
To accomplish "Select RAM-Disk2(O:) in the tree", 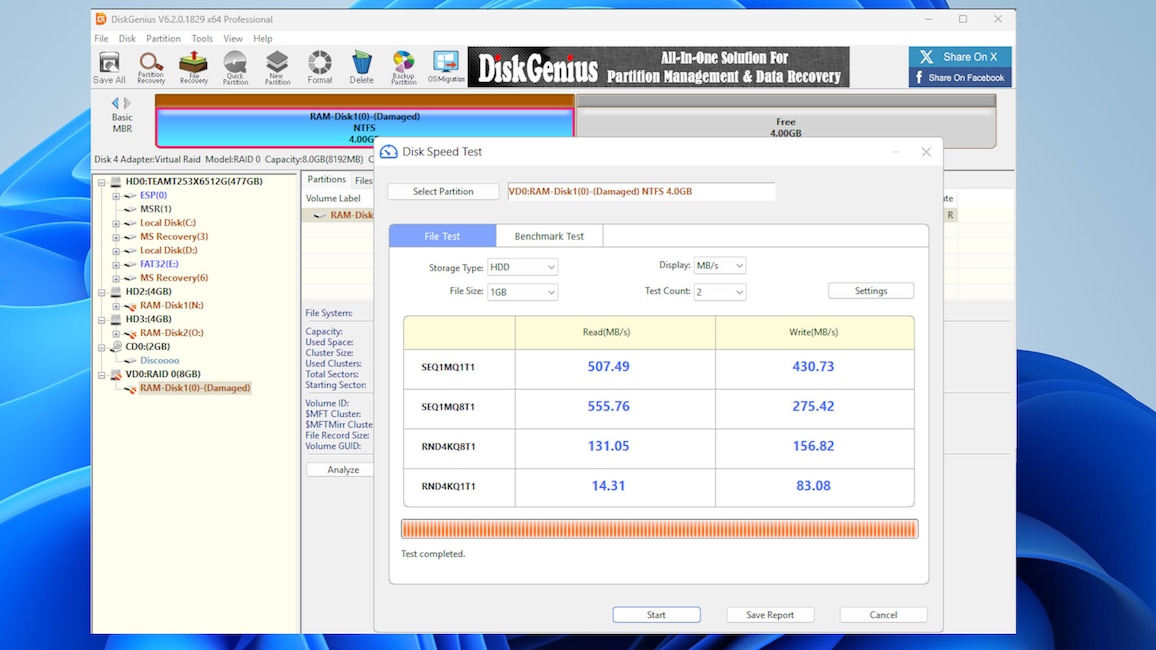I will coord(172,332).
